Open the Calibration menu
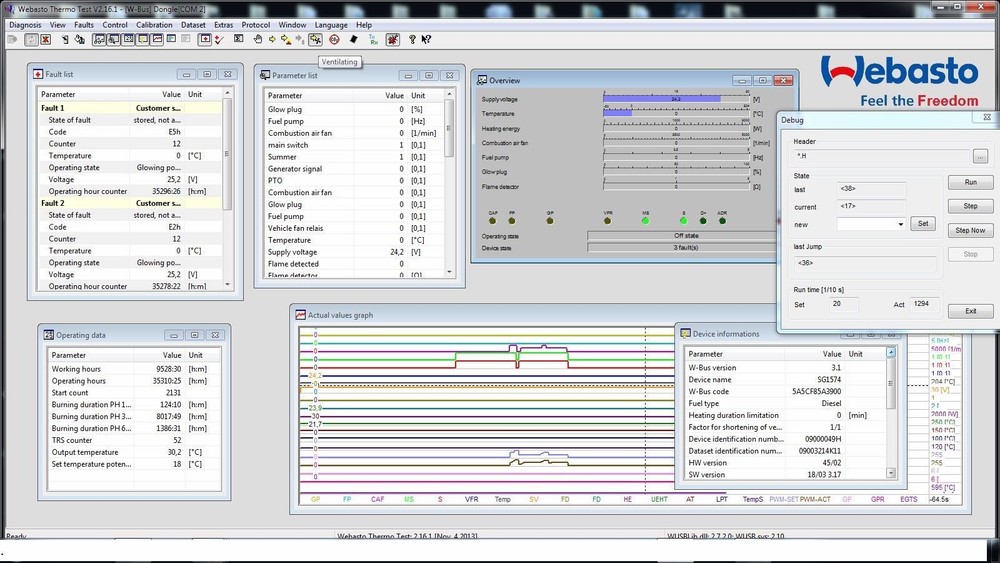1000x563 pixels. pos(154,24)
